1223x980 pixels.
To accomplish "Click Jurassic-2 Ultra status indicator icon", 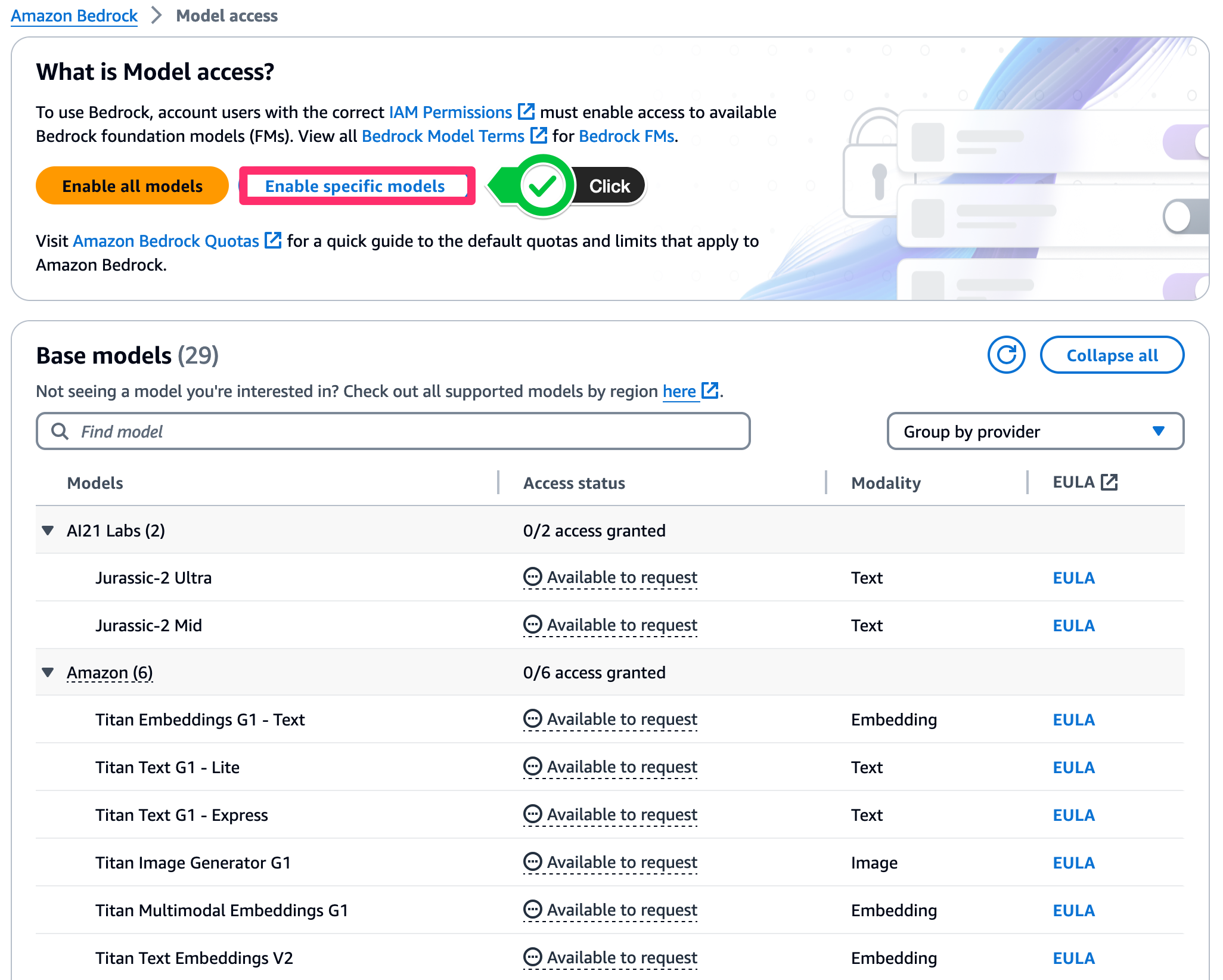I will click(532, 576).
